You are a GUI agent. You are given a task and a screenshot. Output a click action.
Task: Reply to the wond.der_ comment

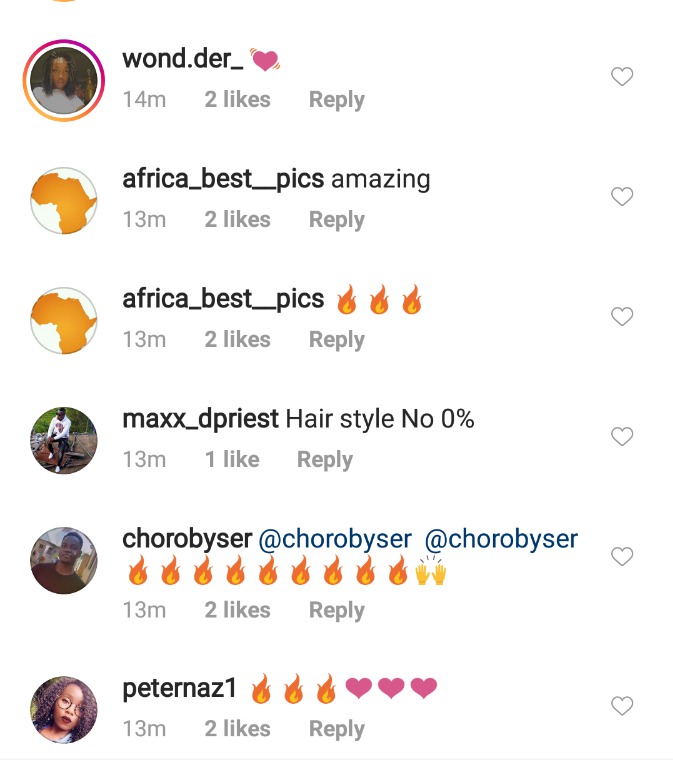[337, 100]
